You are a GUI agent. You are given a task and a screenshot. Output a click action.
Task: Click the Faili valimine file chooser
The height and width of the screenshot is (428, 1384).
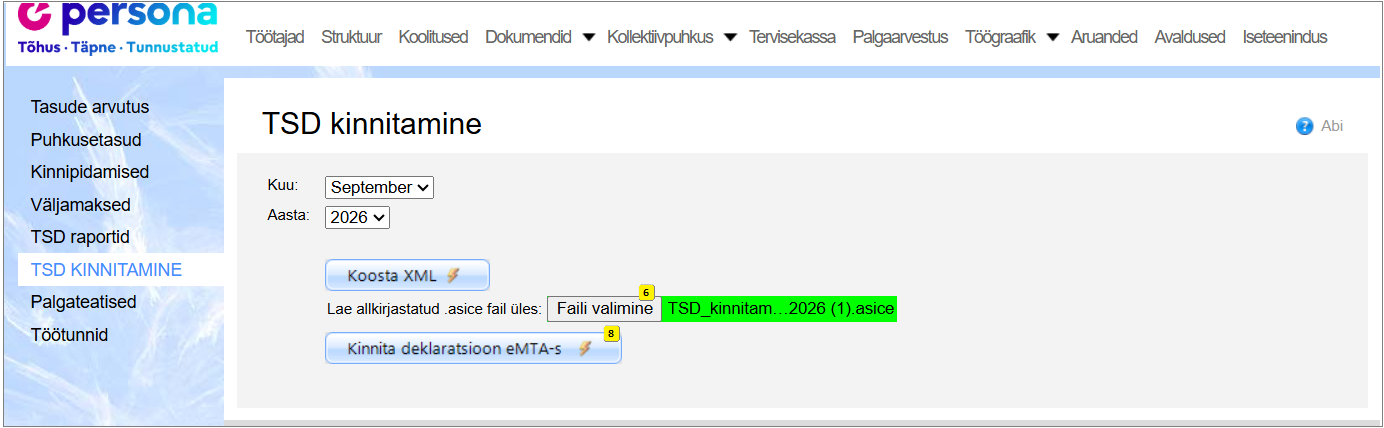(604, 309)
